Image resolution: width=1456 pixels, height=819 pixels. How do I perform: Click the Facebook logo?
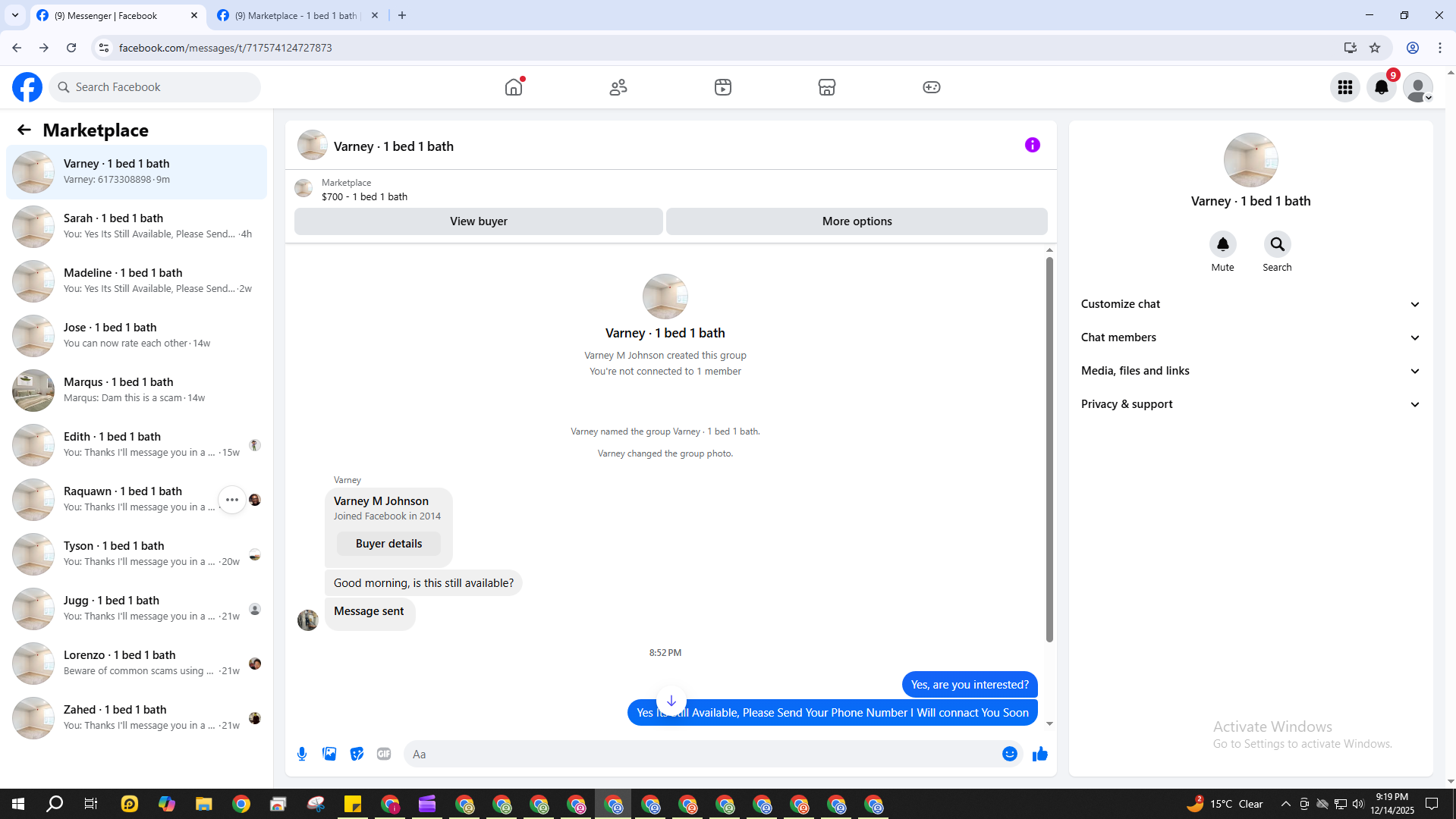(27, 87)
